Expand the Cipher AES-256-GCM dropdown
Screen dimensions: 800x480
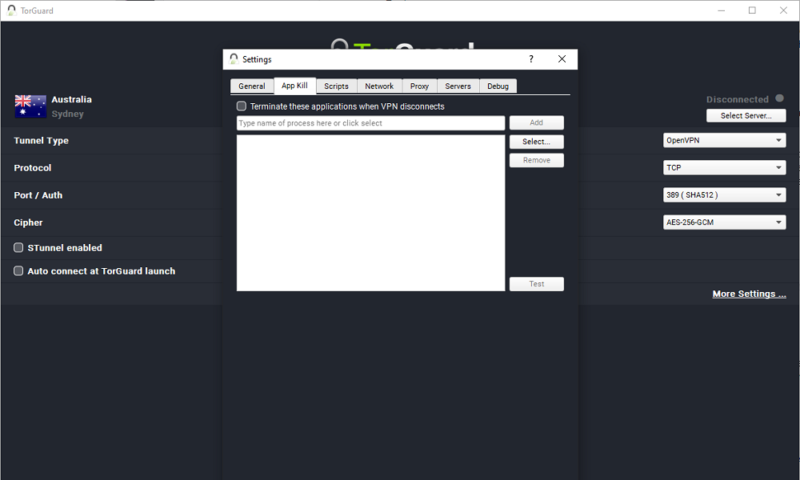pyautogui.click(x=724, y=223)
